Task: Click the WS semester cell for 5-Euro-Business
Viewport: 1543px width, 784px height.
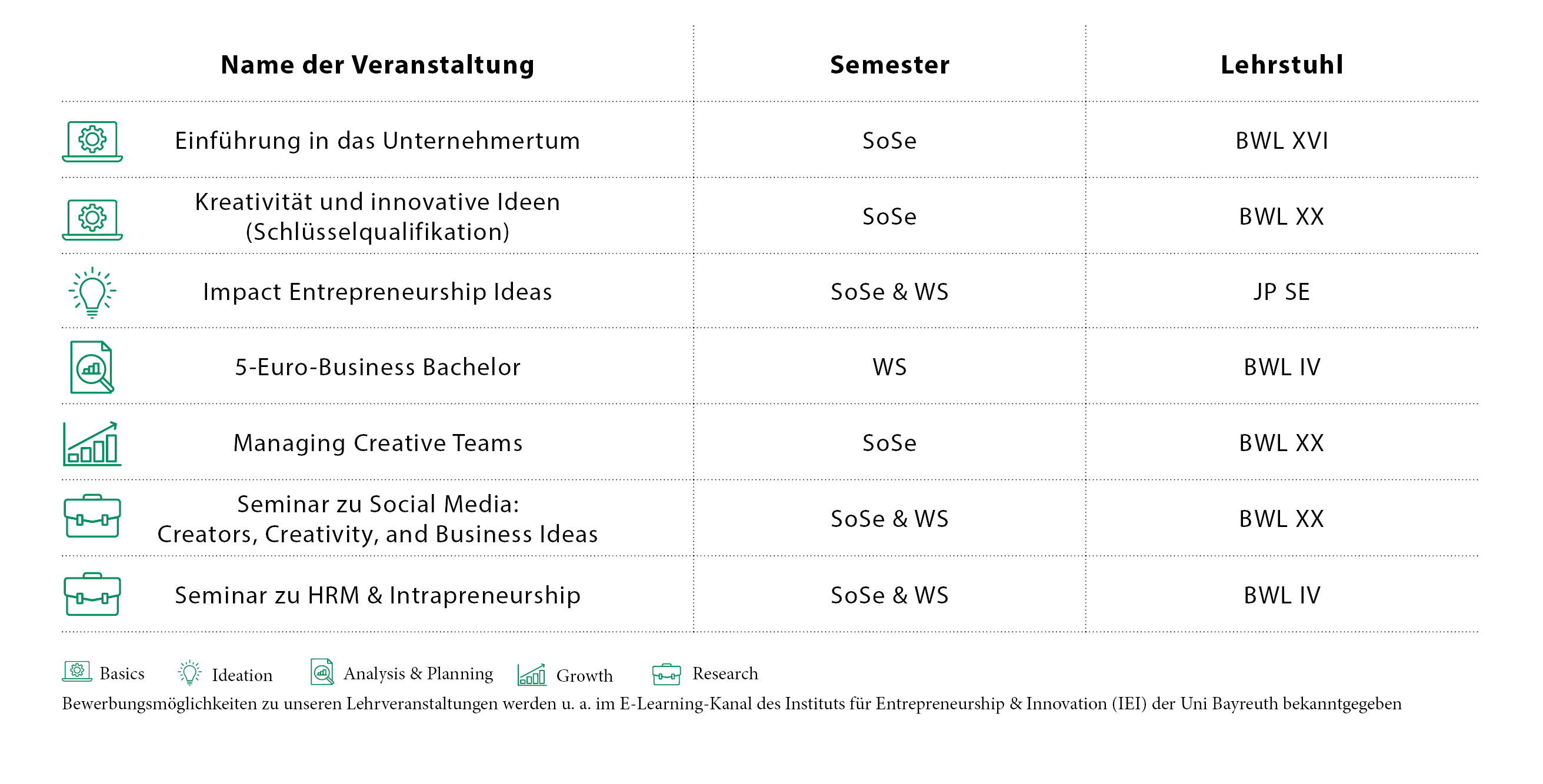Action: [x=889, y=367]
